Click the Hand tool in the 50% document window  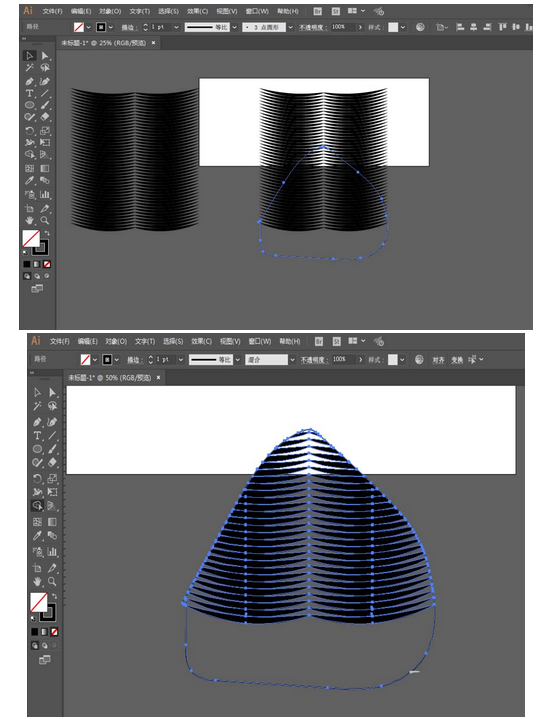pyautogui.click(x=37, y=581)
